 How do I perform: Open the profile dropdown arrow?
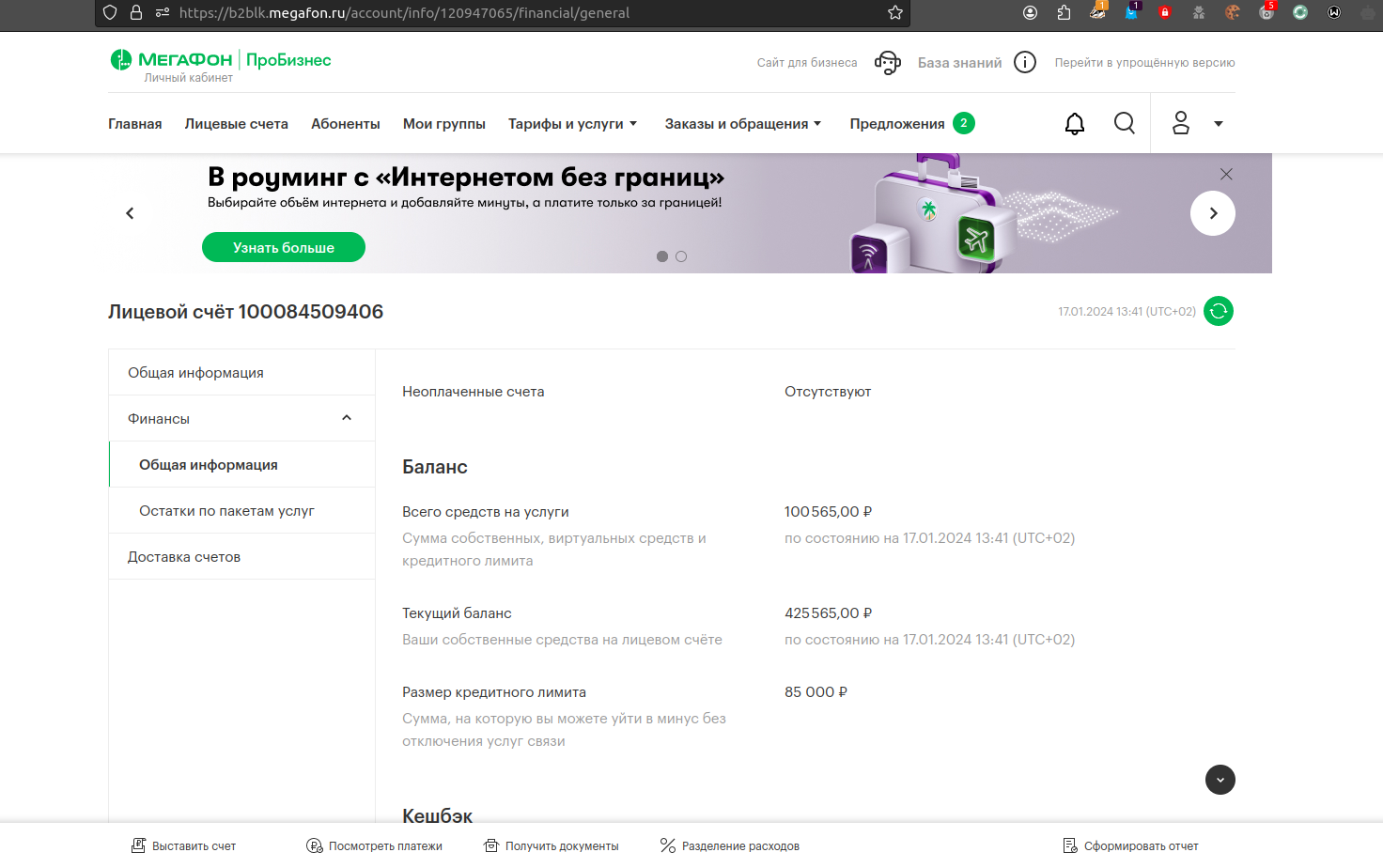pos(1219,124)
